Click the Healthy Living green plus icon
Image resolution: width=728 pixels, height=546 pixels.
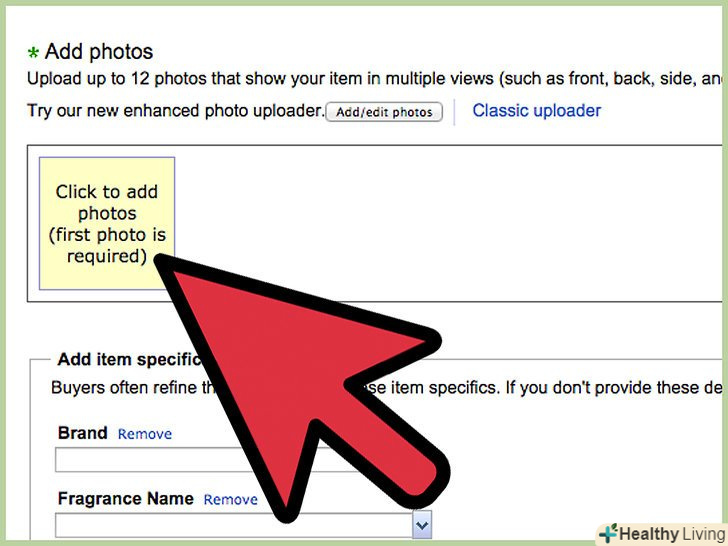608,533
